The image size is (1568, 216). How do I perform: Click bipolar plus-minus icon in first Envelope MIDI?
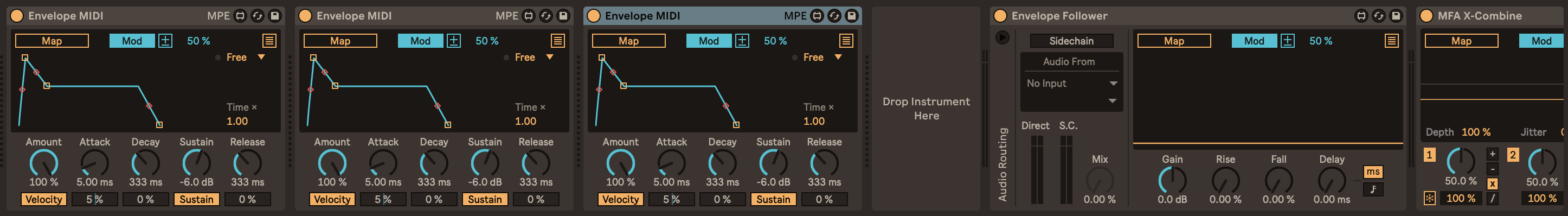[165, 41]
